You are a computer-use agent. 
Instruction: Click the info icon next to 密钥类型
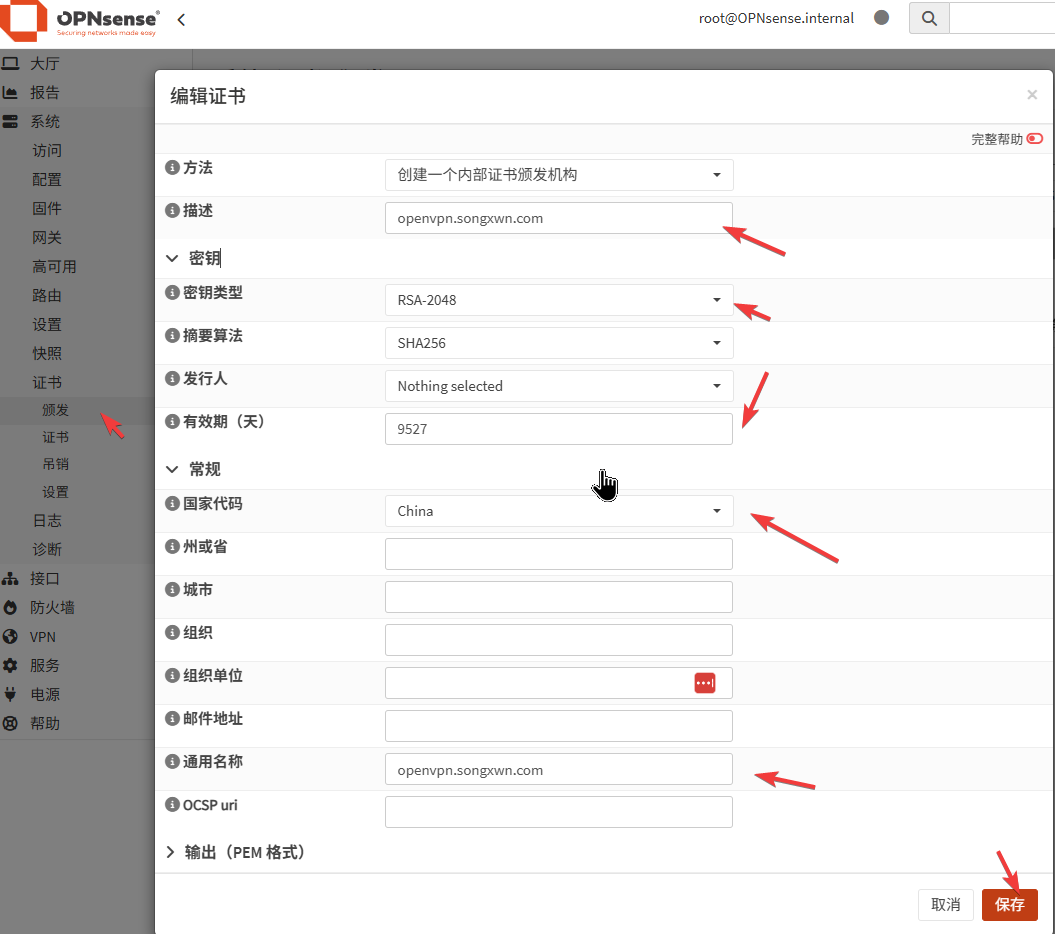pos(172,293)
